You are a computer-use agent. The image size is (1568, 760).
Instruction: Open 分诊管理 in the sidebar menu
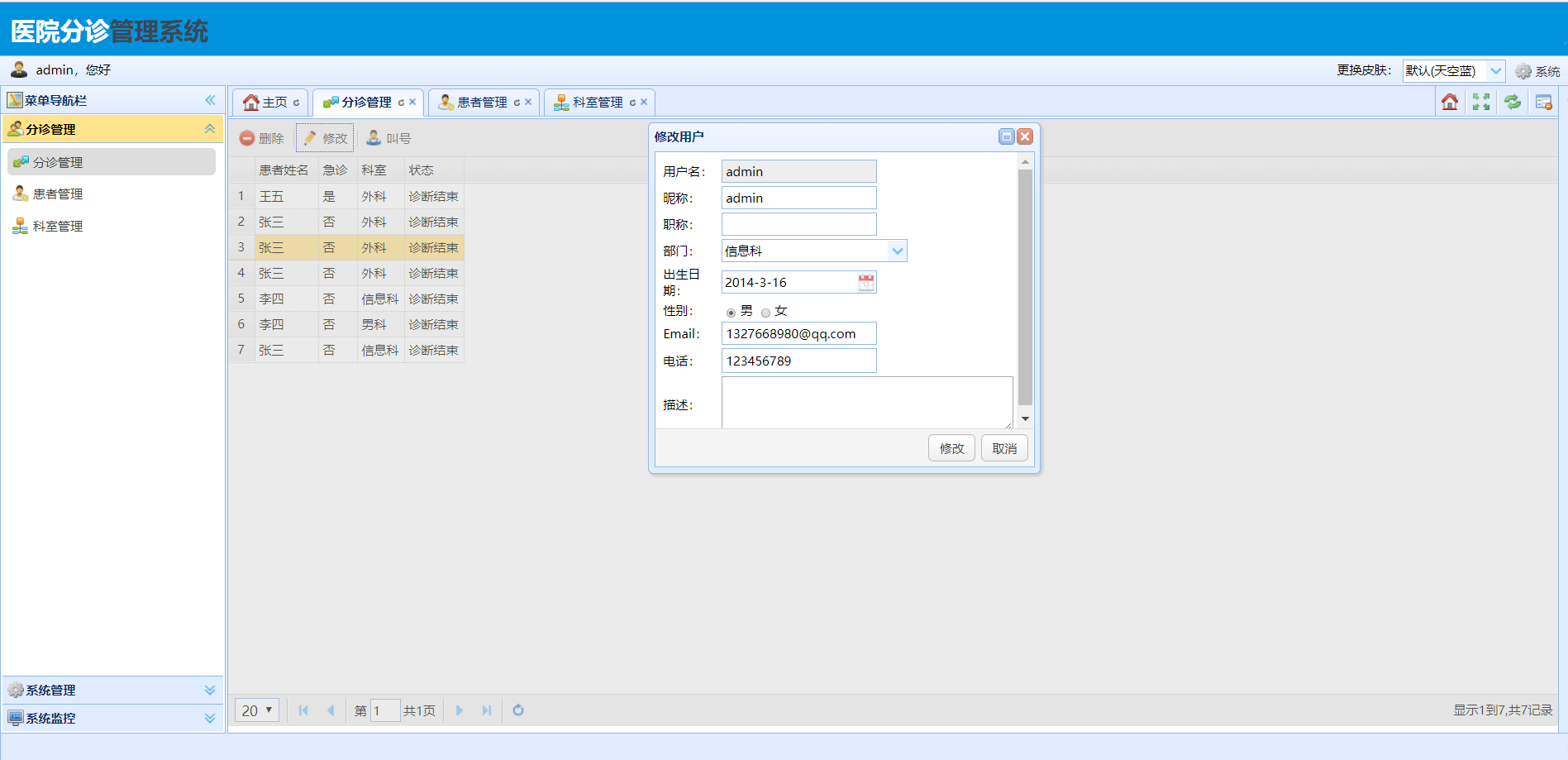pyautogui.click(x=112, y=162)
